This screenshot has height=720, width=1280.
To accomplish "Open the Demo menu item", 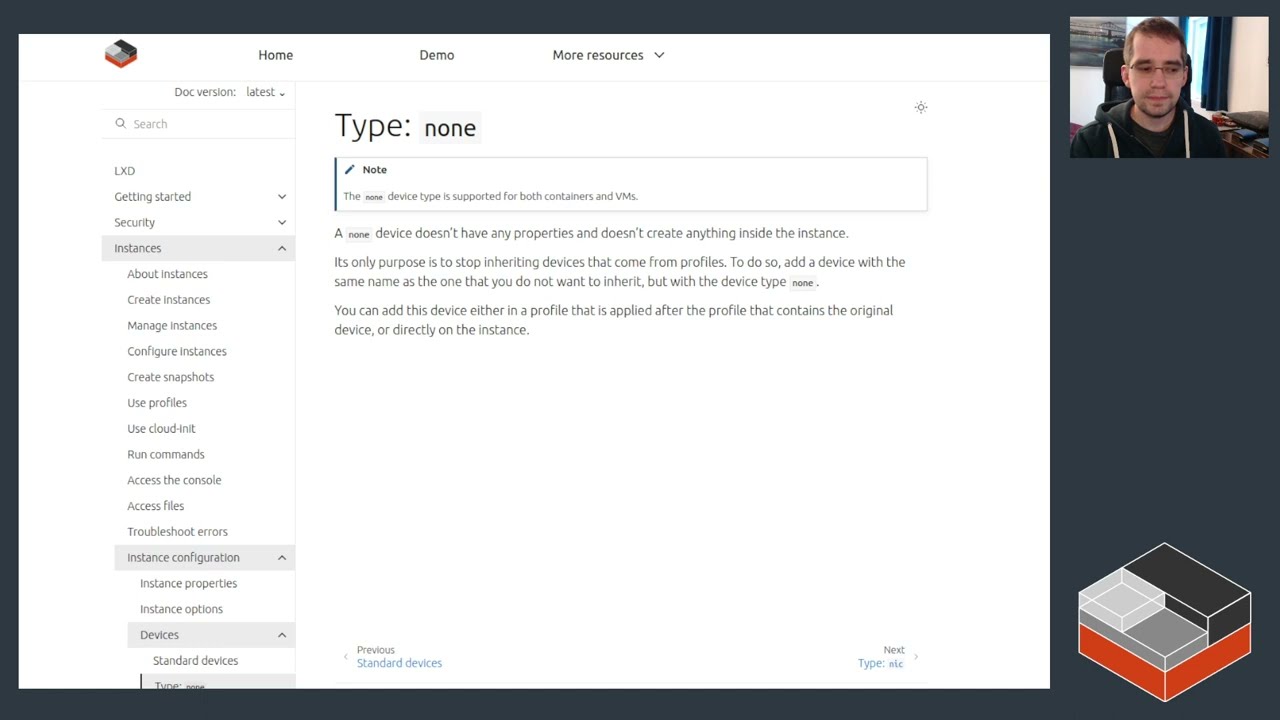I will pos(436,55).
